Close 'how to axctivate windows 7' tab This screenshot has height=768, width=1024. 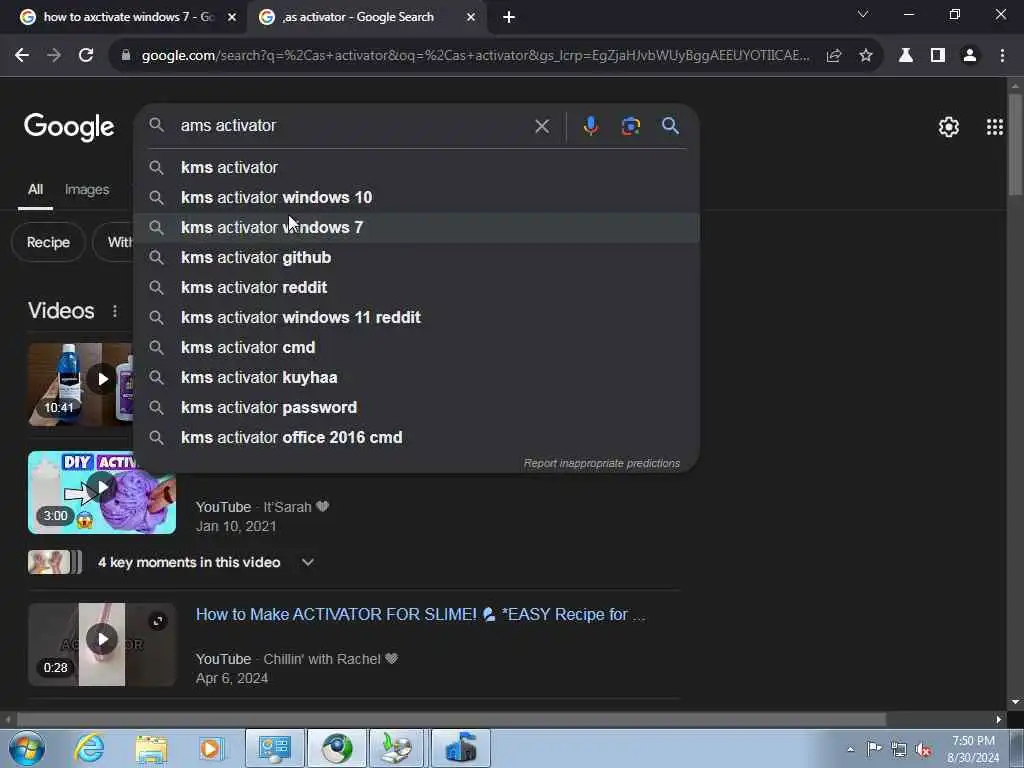[232, 18]
